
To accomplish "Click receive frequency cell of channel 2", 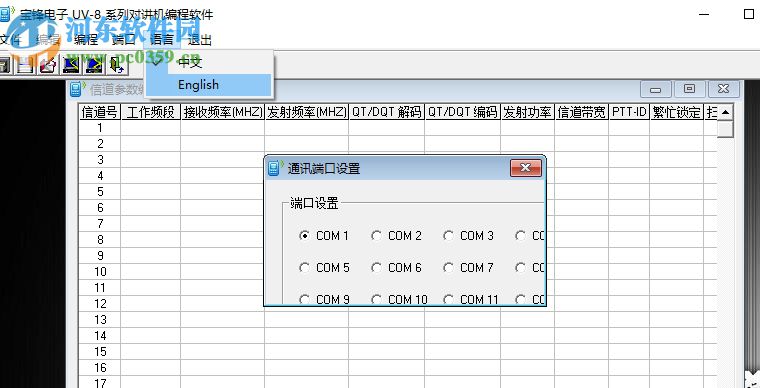I will [222, 144].
